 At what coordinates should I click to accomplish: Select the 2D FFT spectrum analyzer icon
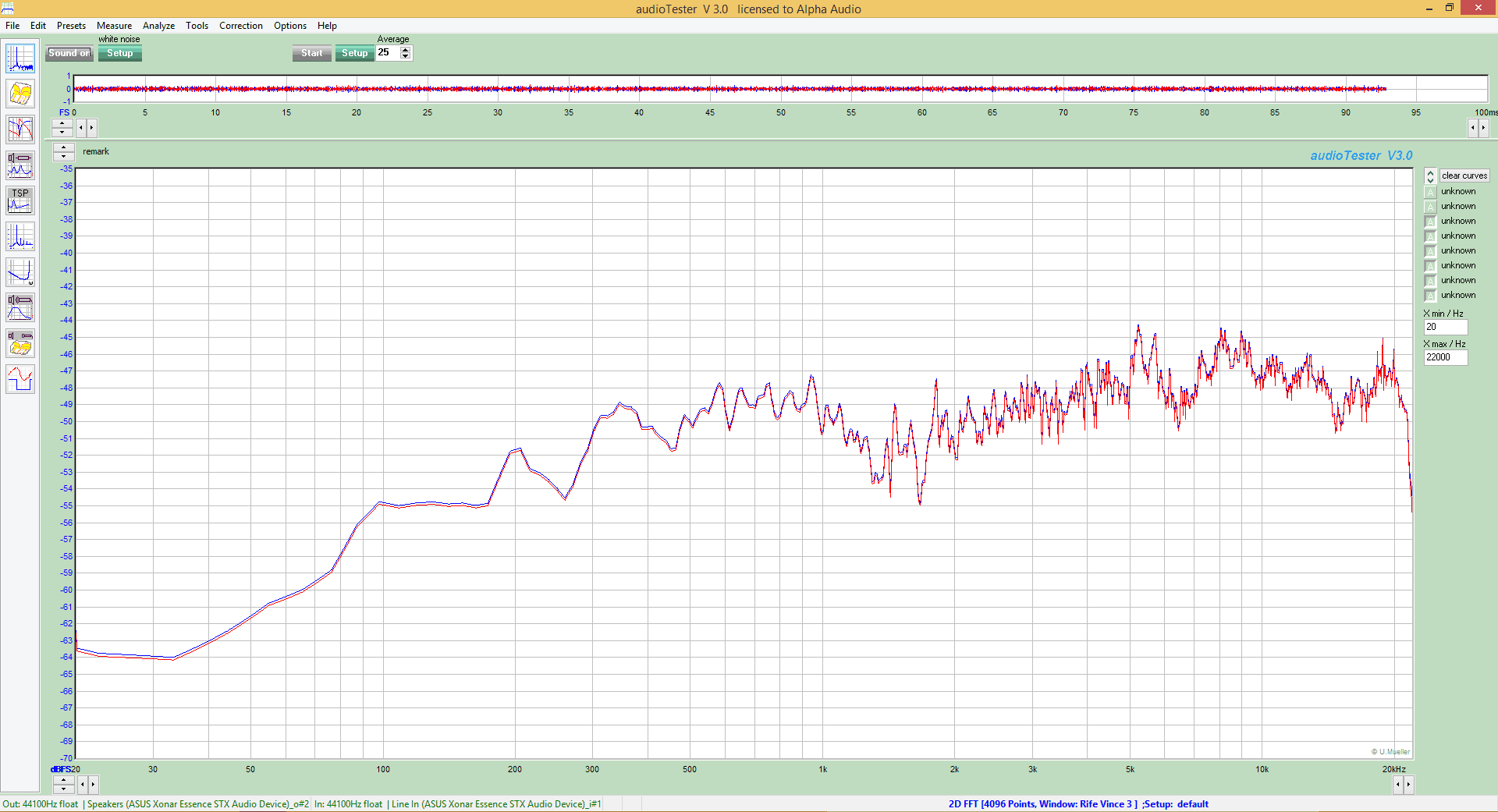click(20, 59)
